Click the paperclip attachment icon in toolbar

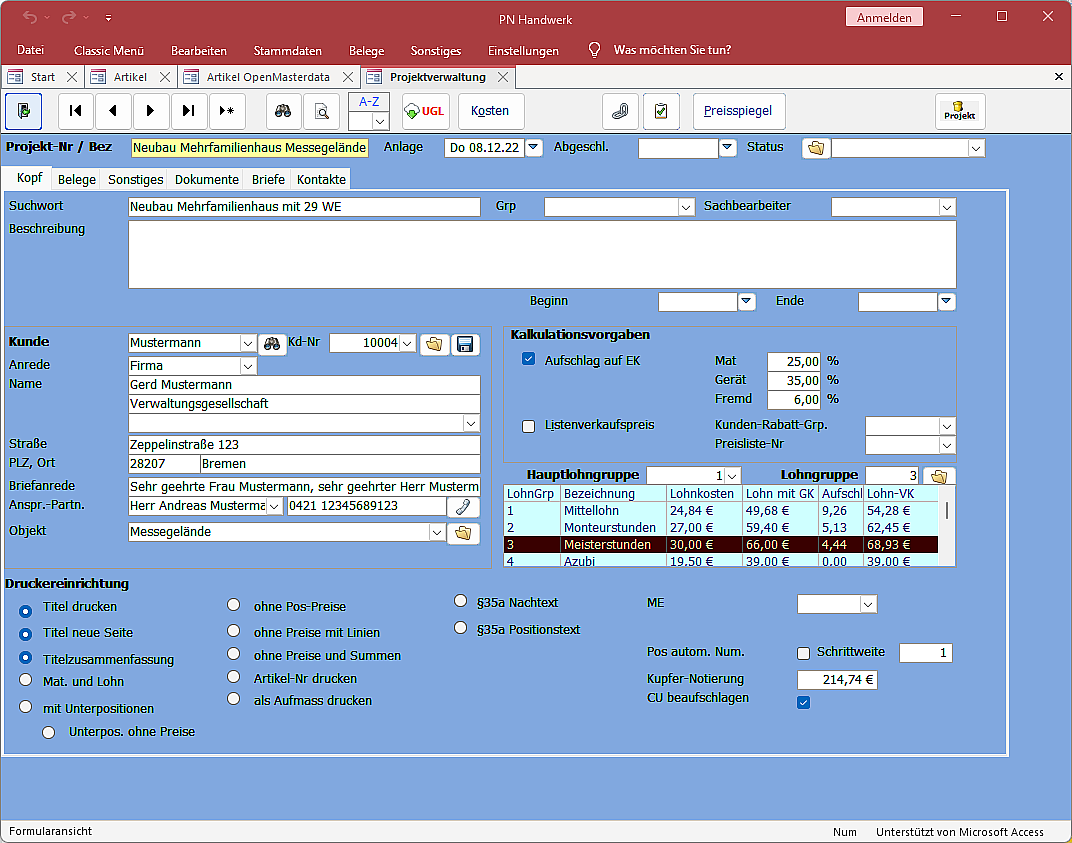coord(620,111)
